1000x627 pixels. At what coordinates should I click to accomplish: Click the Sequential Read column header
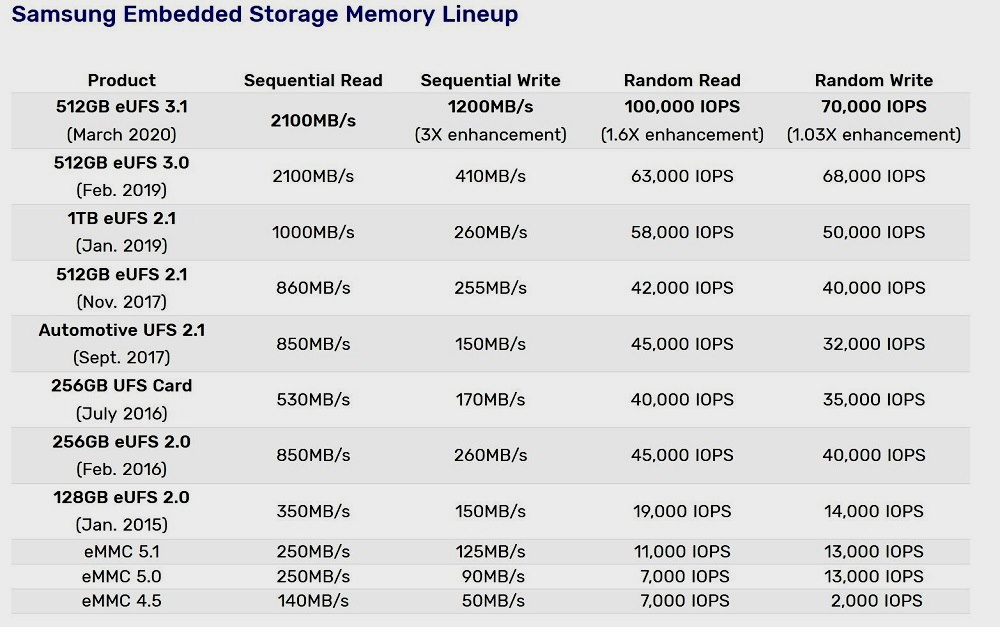click(313, 81)
